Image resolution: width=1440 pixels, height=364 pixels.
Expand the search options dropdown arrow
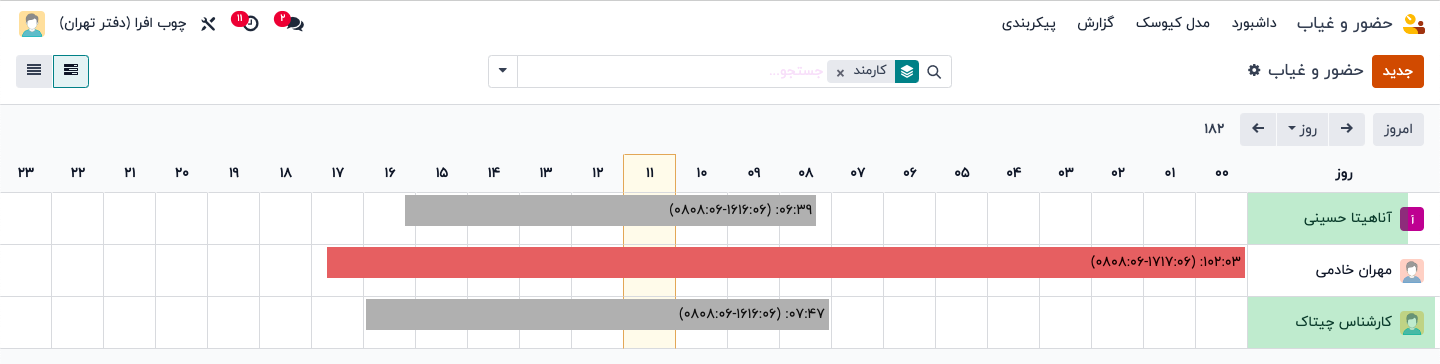(502, 72)
